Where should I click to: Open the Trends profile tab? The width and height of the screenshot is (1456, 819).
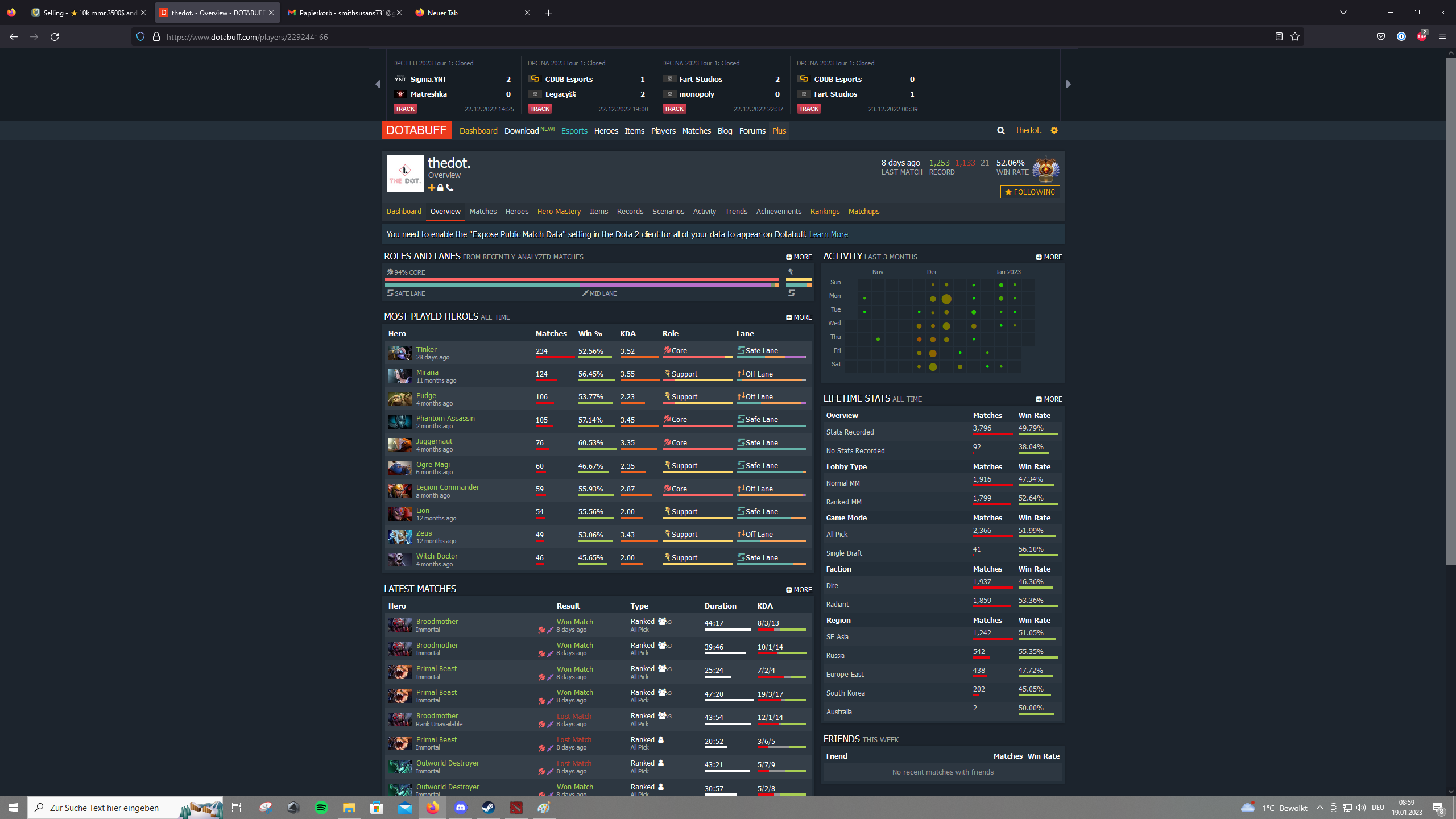point(736,212)
